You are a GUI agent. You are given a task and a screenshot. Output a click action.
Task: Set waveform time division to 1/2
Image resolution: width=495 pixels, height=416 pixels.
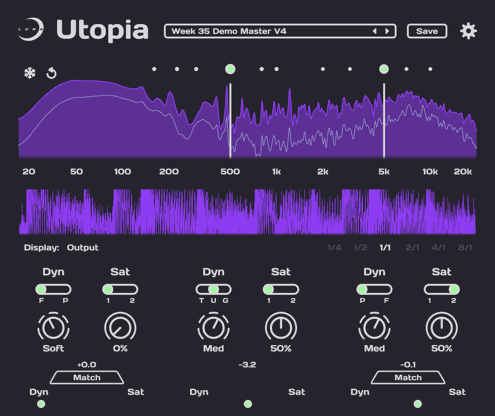(360, 248)
